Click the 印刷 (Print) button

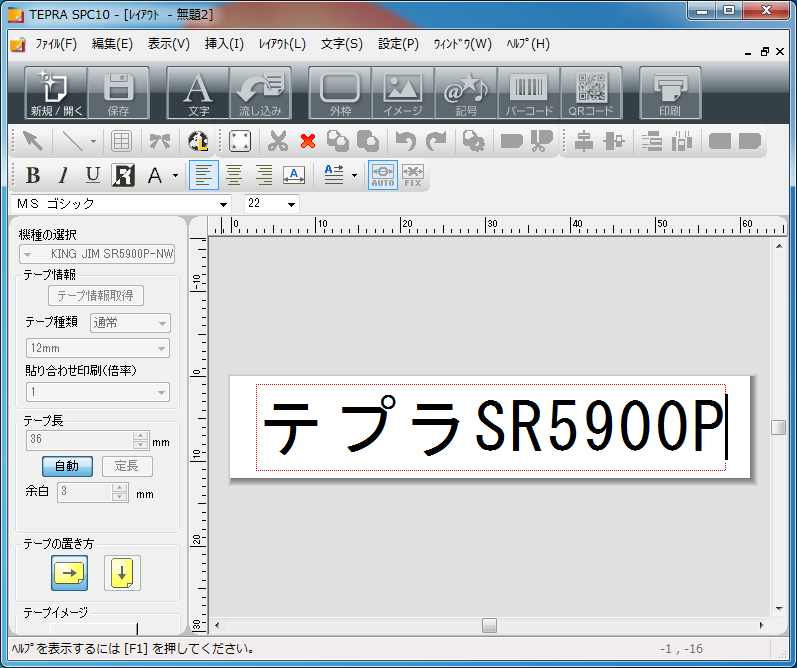click(x=670, y=93)
